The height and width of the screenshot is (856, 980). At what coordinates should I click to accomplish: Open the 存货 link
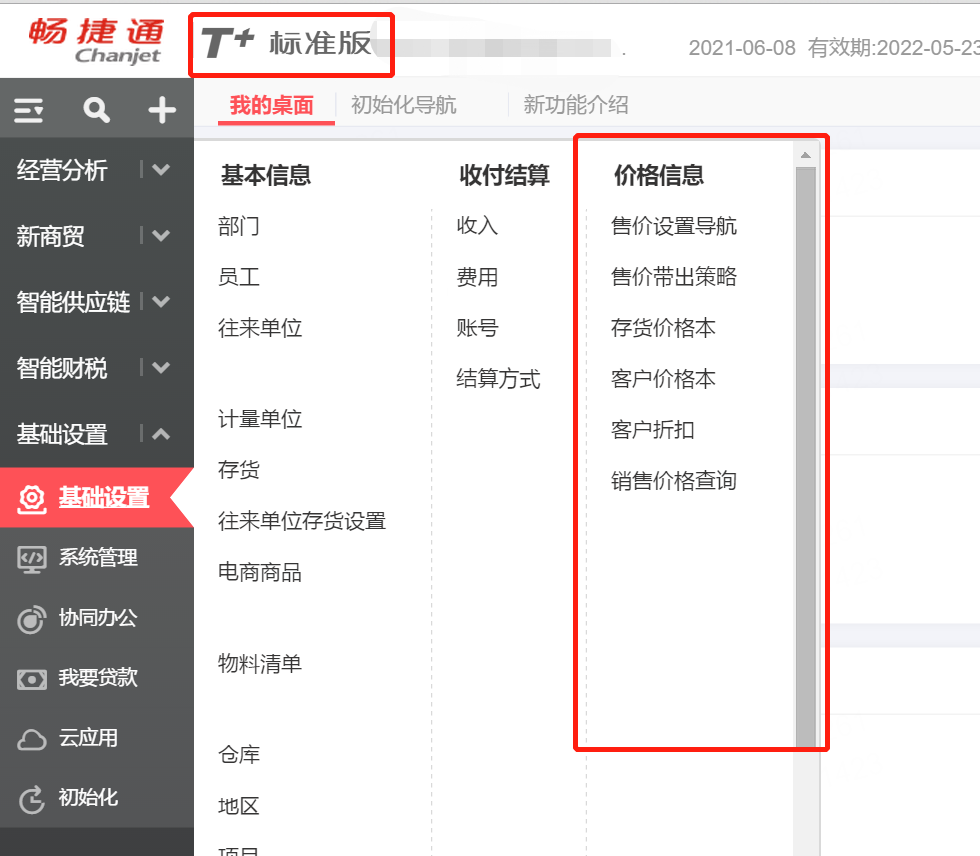(x=239, y=470)
